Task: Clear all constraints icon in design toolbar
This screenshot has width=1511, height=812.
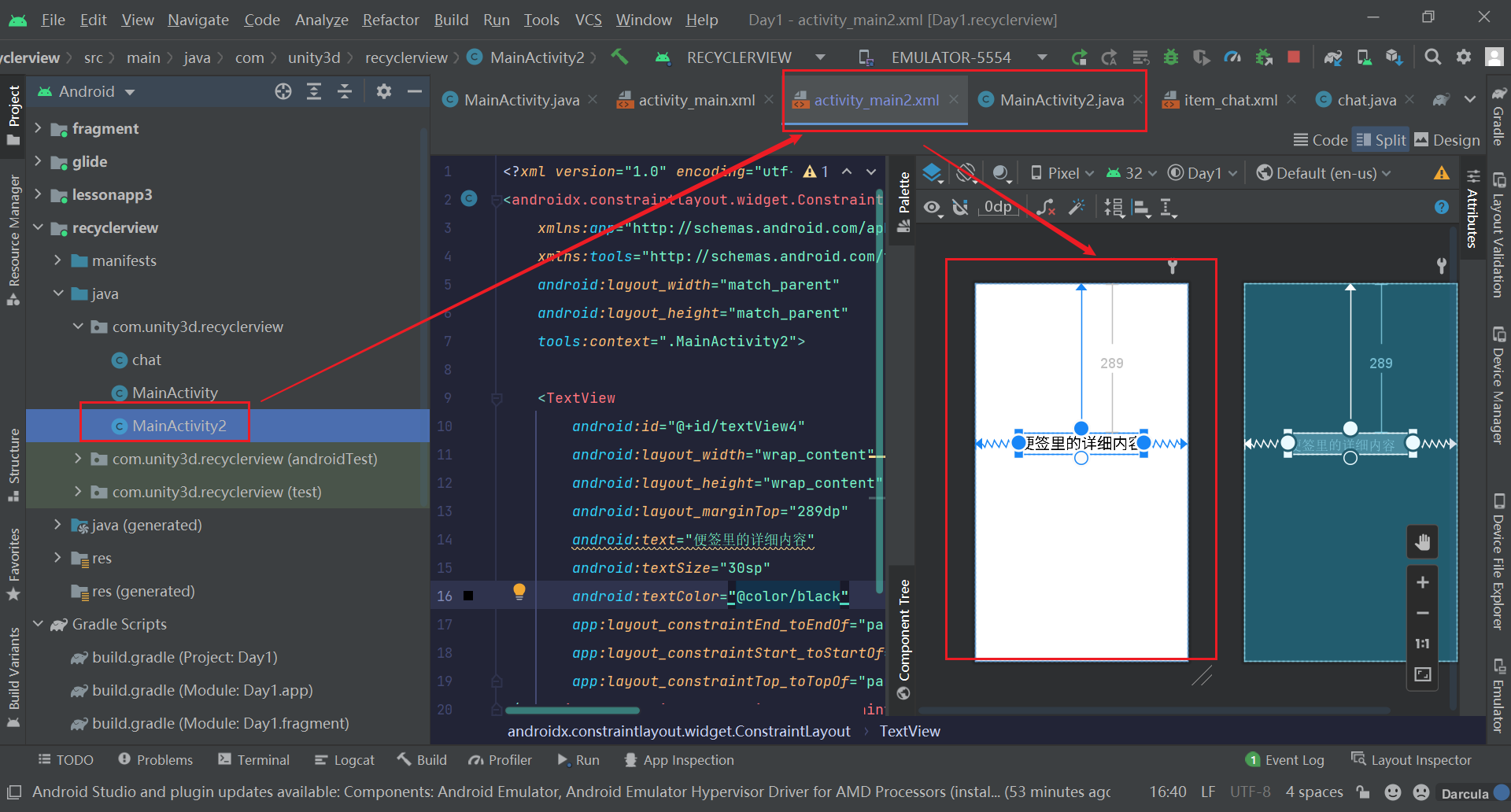Action: 1045,207
